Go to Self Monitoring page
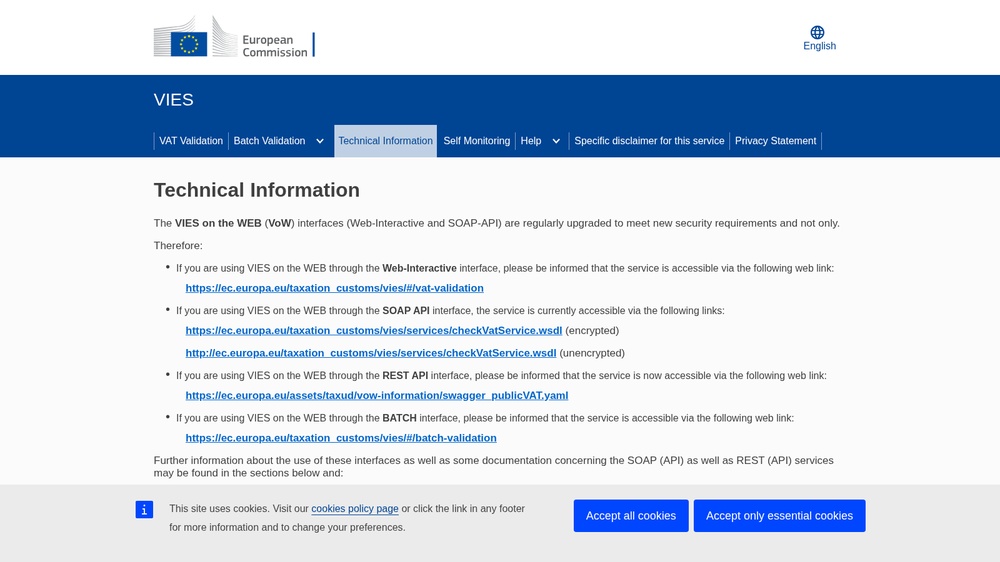The image size is (1000, 562). (x=476, y=141)
